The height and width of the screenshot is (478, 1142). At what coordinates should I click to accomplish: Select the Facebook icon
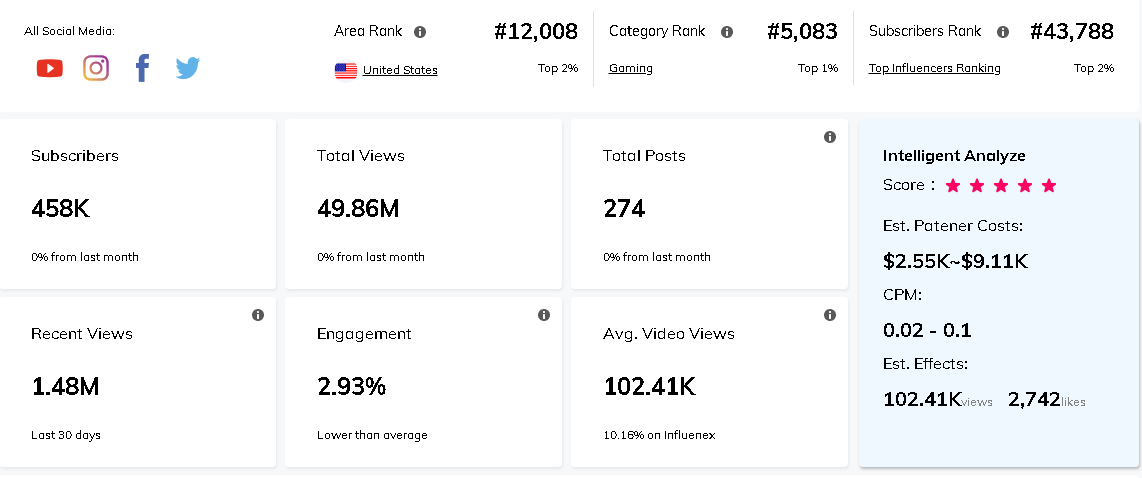click(x=142, y=68)
